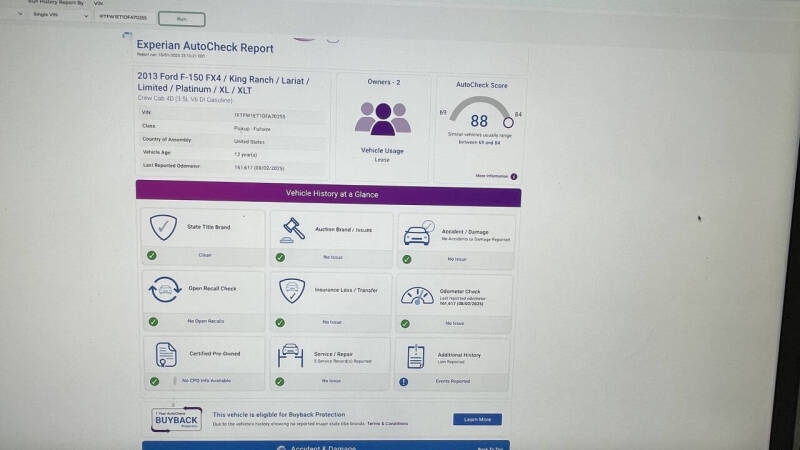
Task: Click the Service / Repair car lift icon
Action: 292,355
